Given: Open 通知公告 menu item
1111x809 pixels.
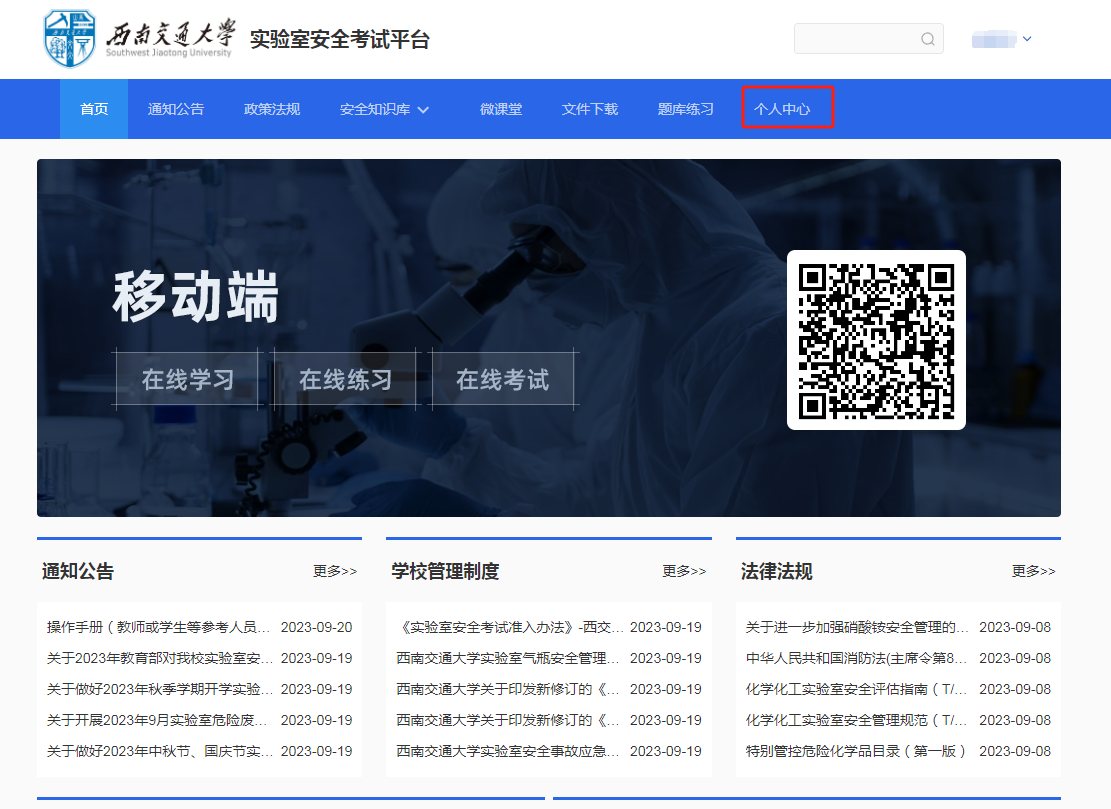Looking at the screenshot, I should 176,109.
